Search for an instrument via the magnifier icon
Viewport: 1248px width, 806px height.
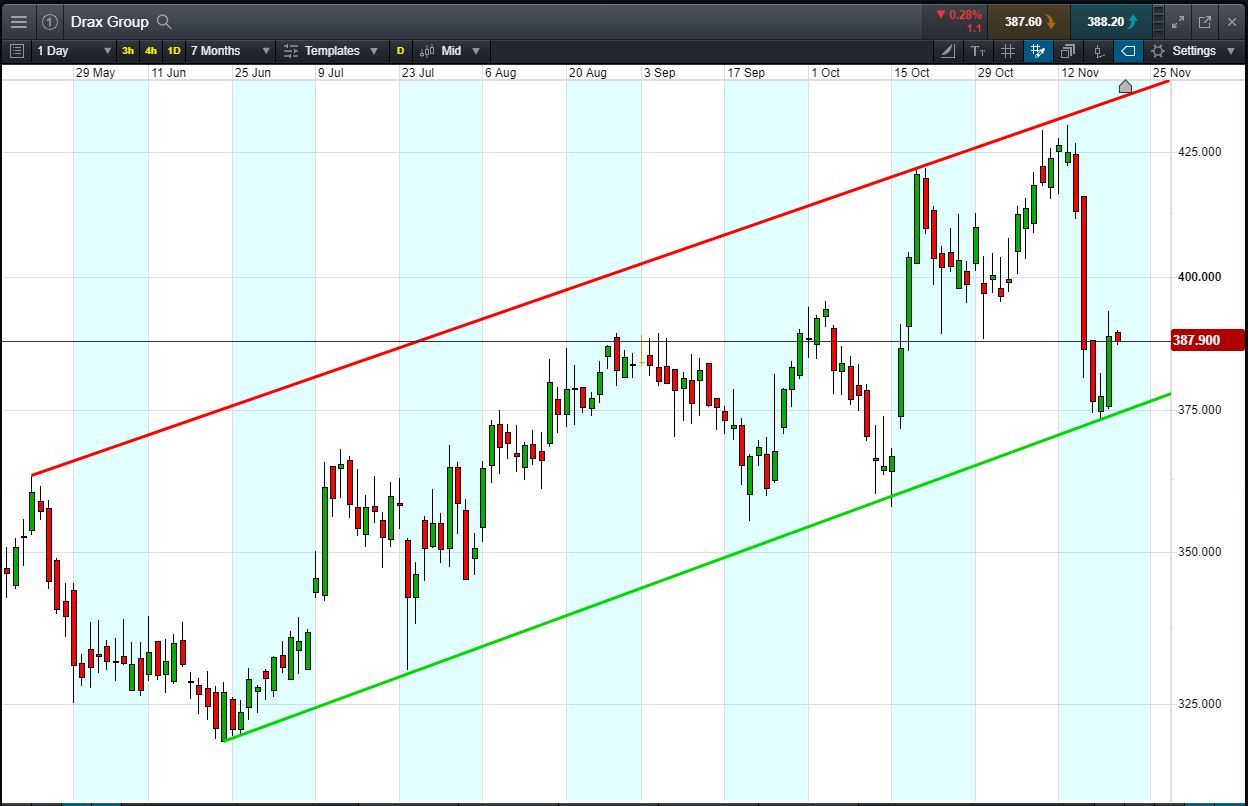pyautogui.click(x=165, y=21)
